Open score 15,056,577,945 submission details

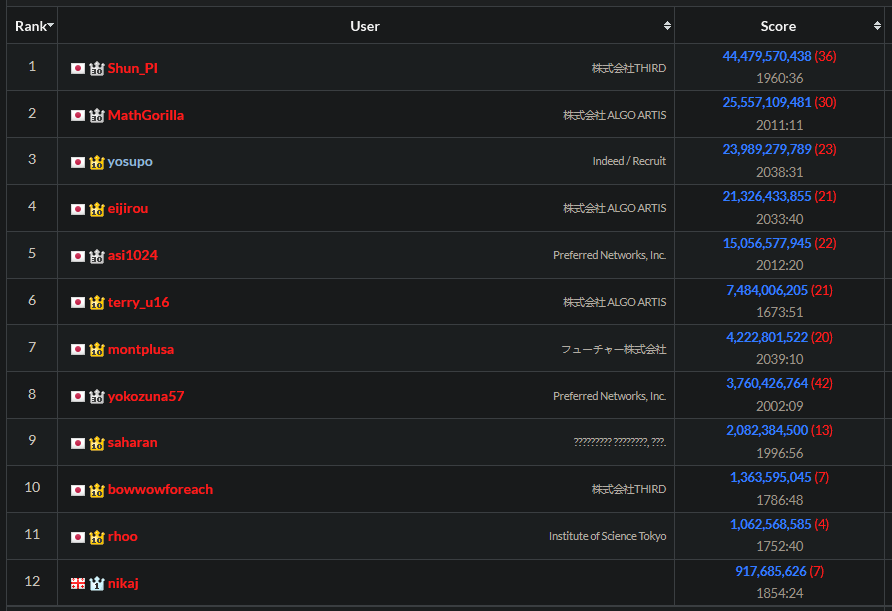point(767,243)
